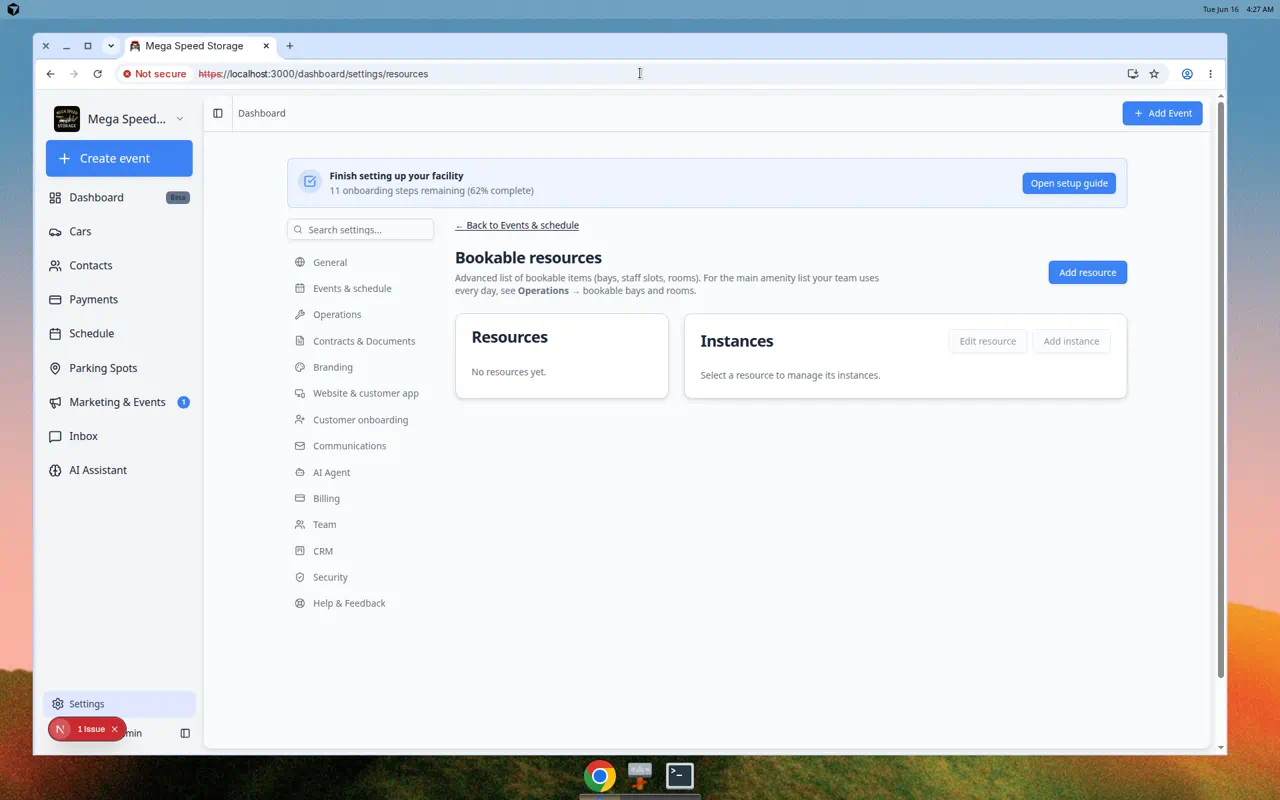The width and height of the screenshot is (1280, 800).
Task: Click the Add Event button
Action: point(1162,113)
